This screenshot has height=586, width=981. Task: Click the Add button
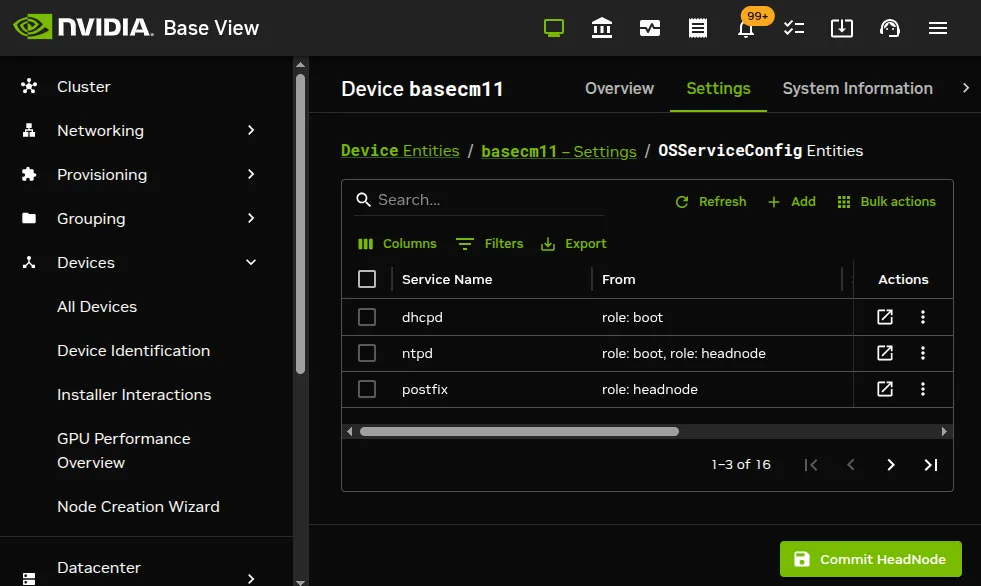point(791,201)
